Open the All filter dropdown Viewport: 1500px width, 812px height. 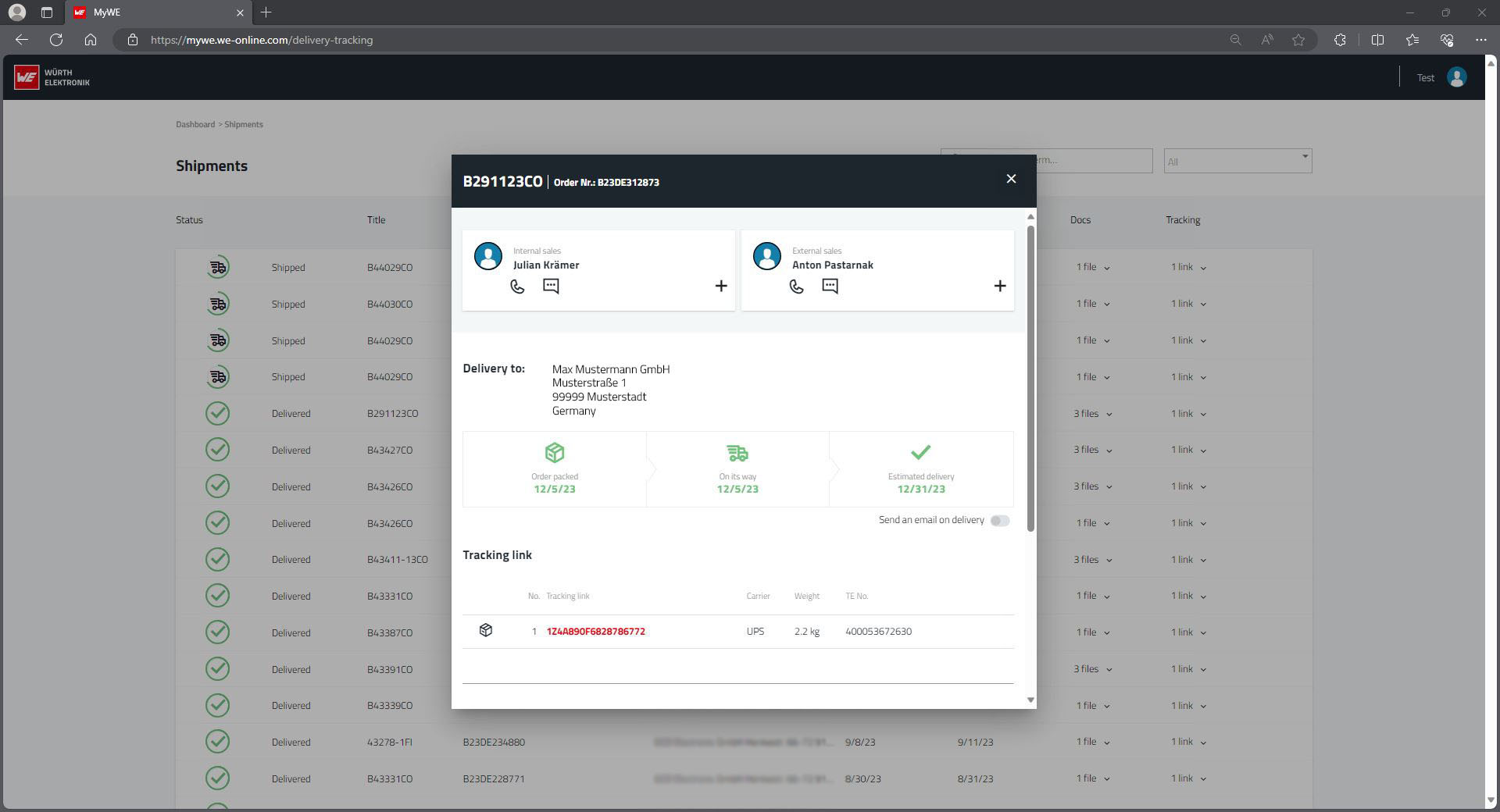(1237, 161)
